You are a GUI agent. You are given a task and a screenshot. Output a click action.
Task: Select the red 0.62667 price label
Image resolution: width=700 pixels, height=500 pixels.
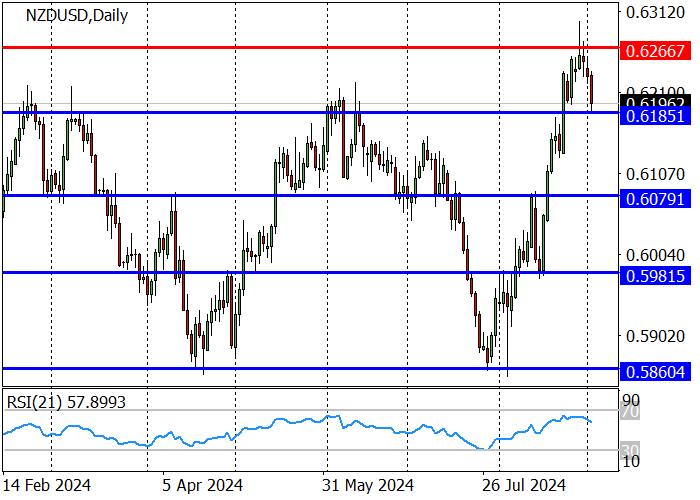655,51
